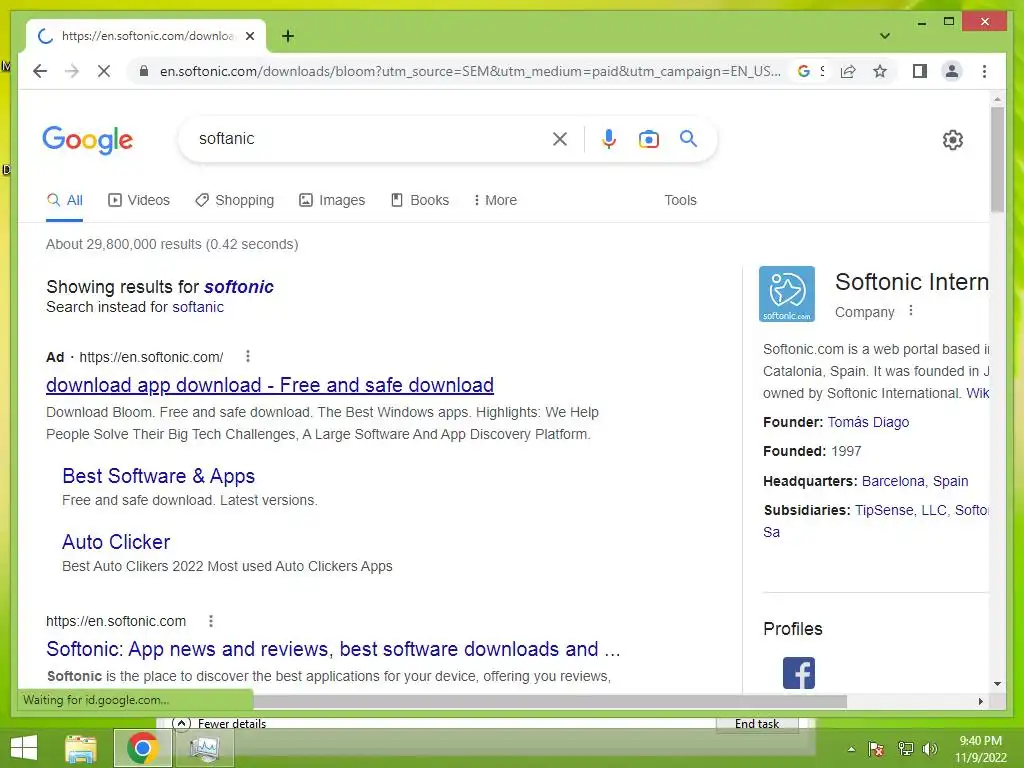Viewport: 1024px width, 768px height.
Task: Share this page icon
Action: [848, 71]
